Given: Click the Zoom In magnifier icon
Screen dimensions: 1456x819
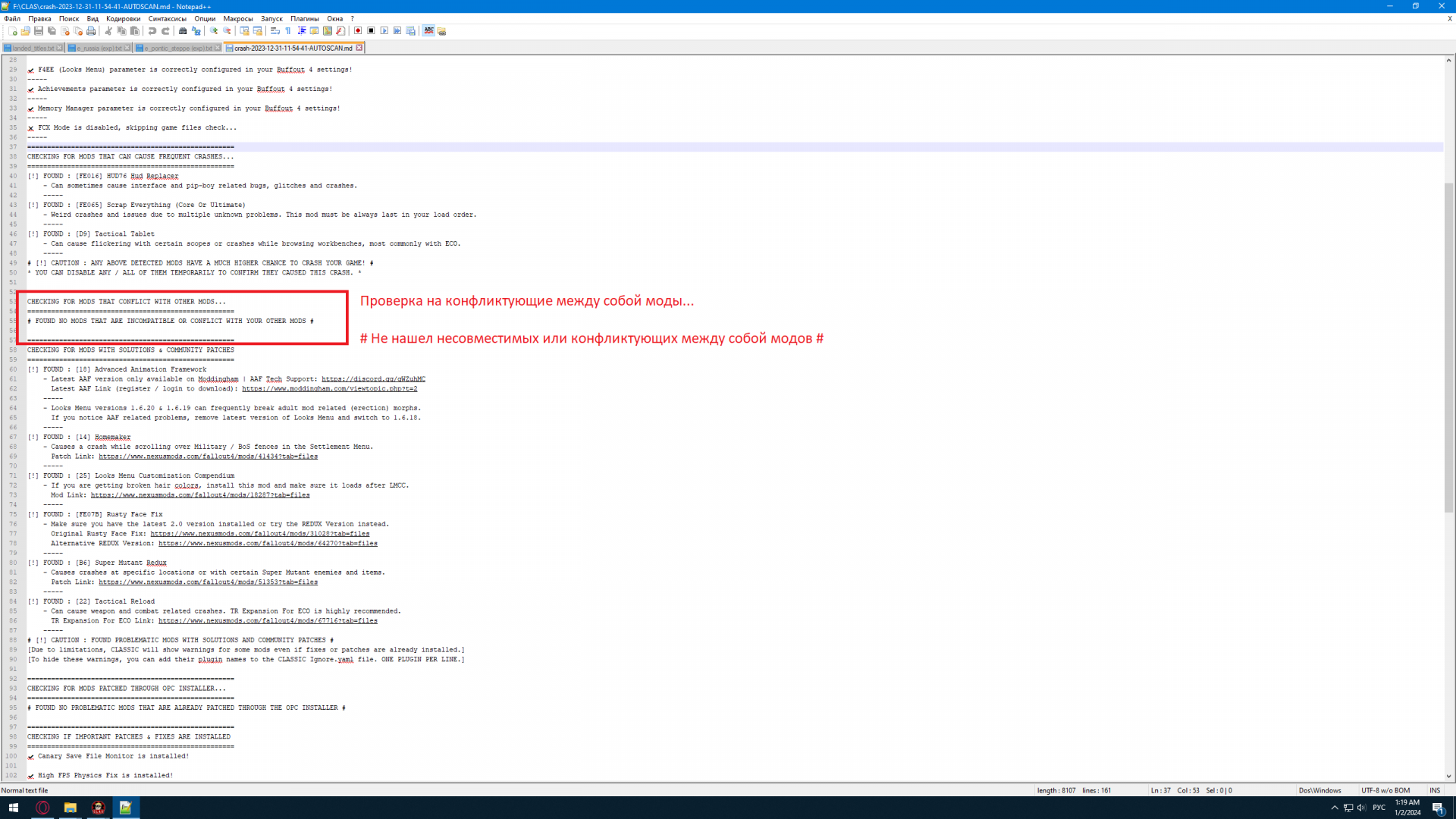Looking at the screenshot, I should coord(214,31).
